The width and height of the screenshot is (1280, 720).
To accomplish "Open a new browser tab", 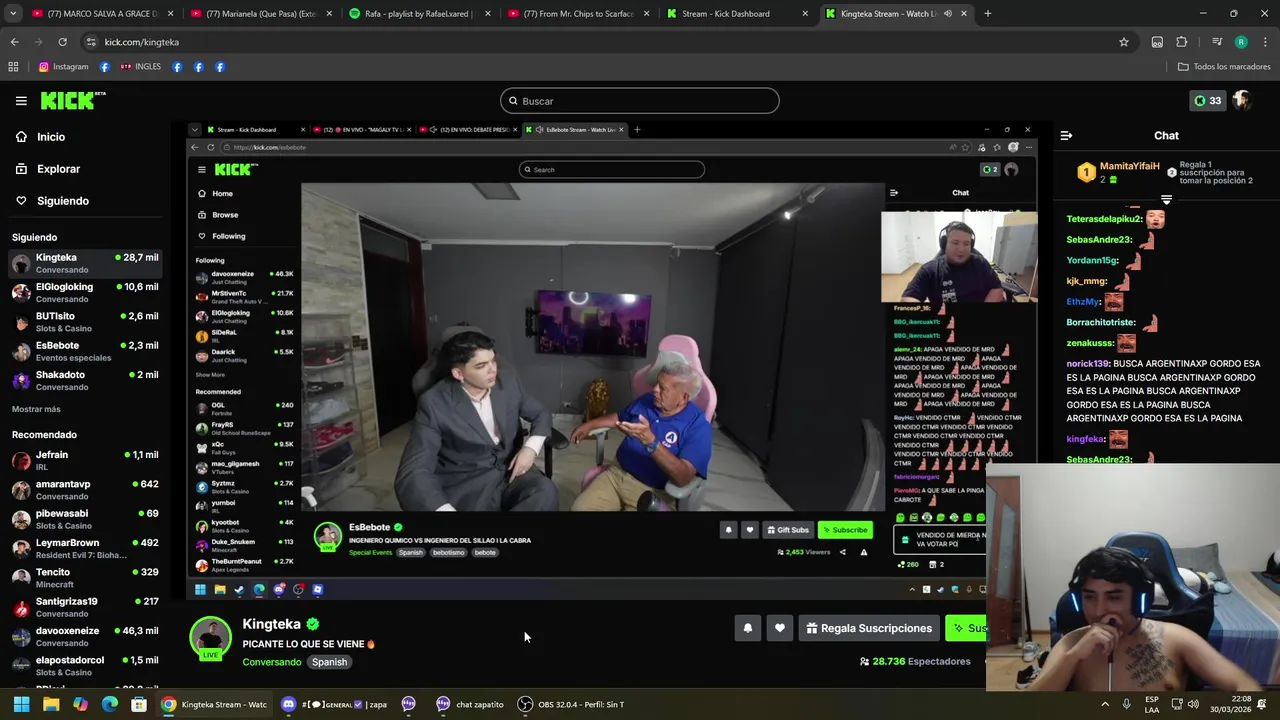I will pos(987,14).
